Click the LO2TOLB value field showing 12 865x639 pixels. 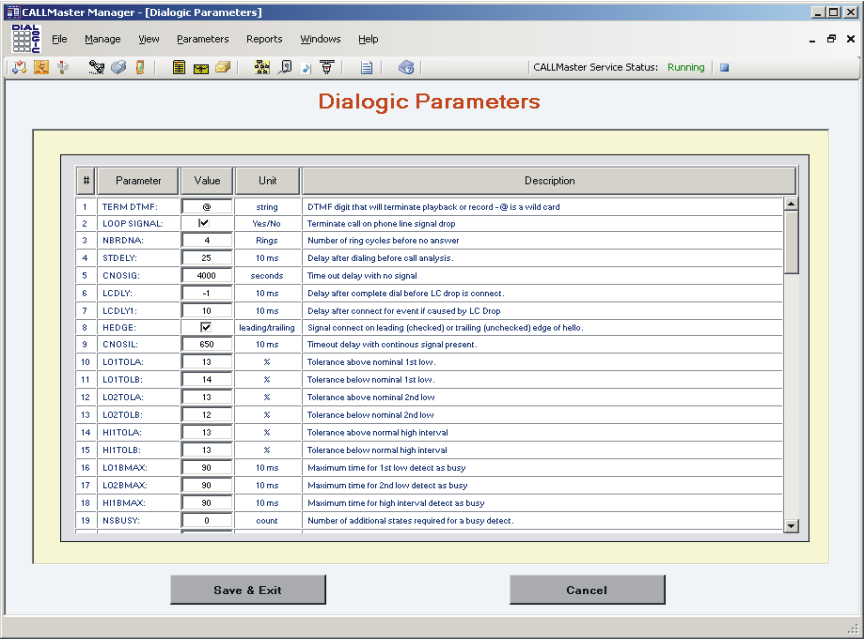pyautogui.click(x=207, y=415)
